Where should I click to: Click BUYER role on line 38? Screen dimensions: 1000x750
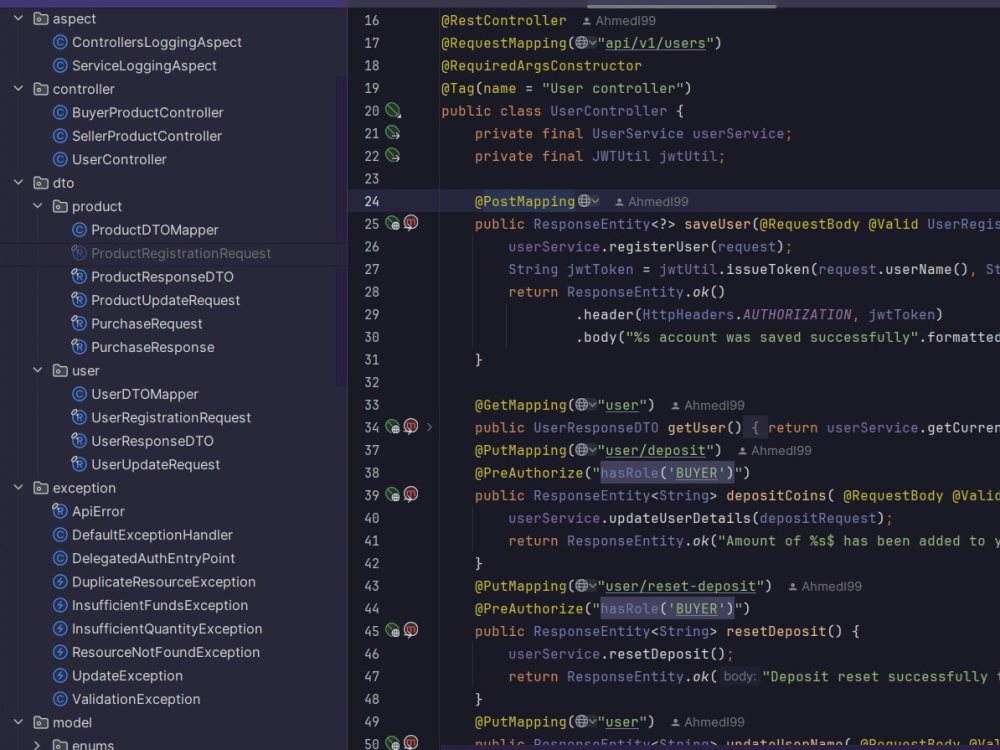pyautogui.click(x=696, y=473)
